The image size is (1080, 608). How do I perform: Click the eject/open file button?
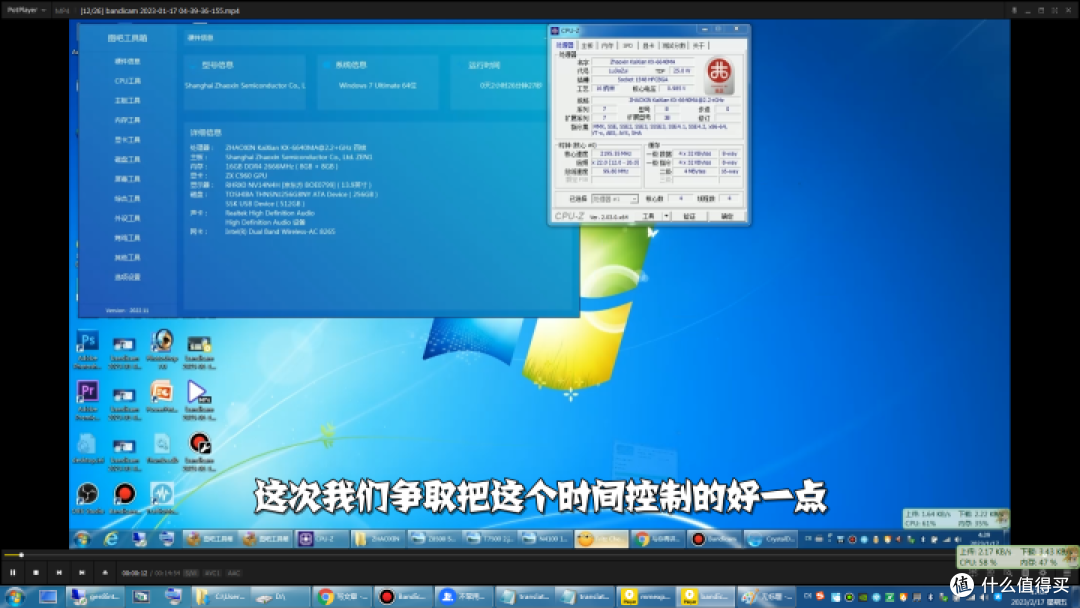(105, 572)
